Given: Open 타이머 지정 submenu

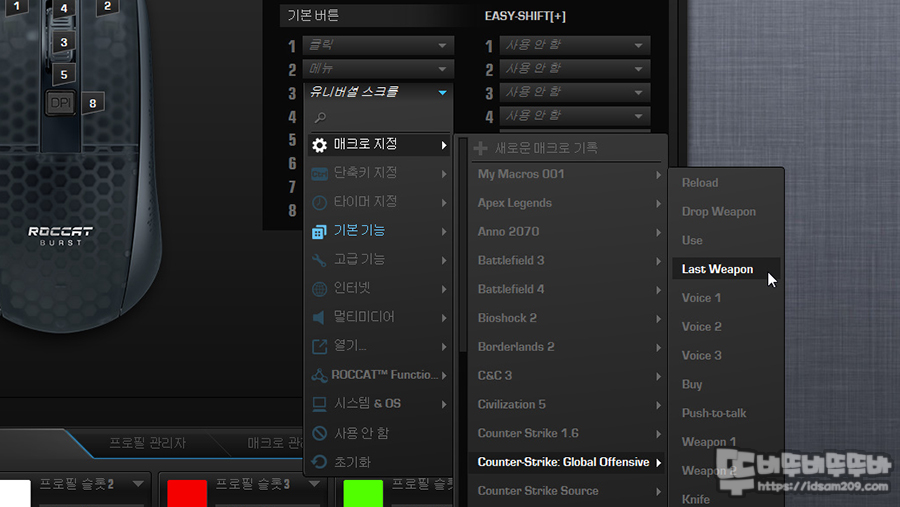Looking at the screenshot, I should pos(379,202).
